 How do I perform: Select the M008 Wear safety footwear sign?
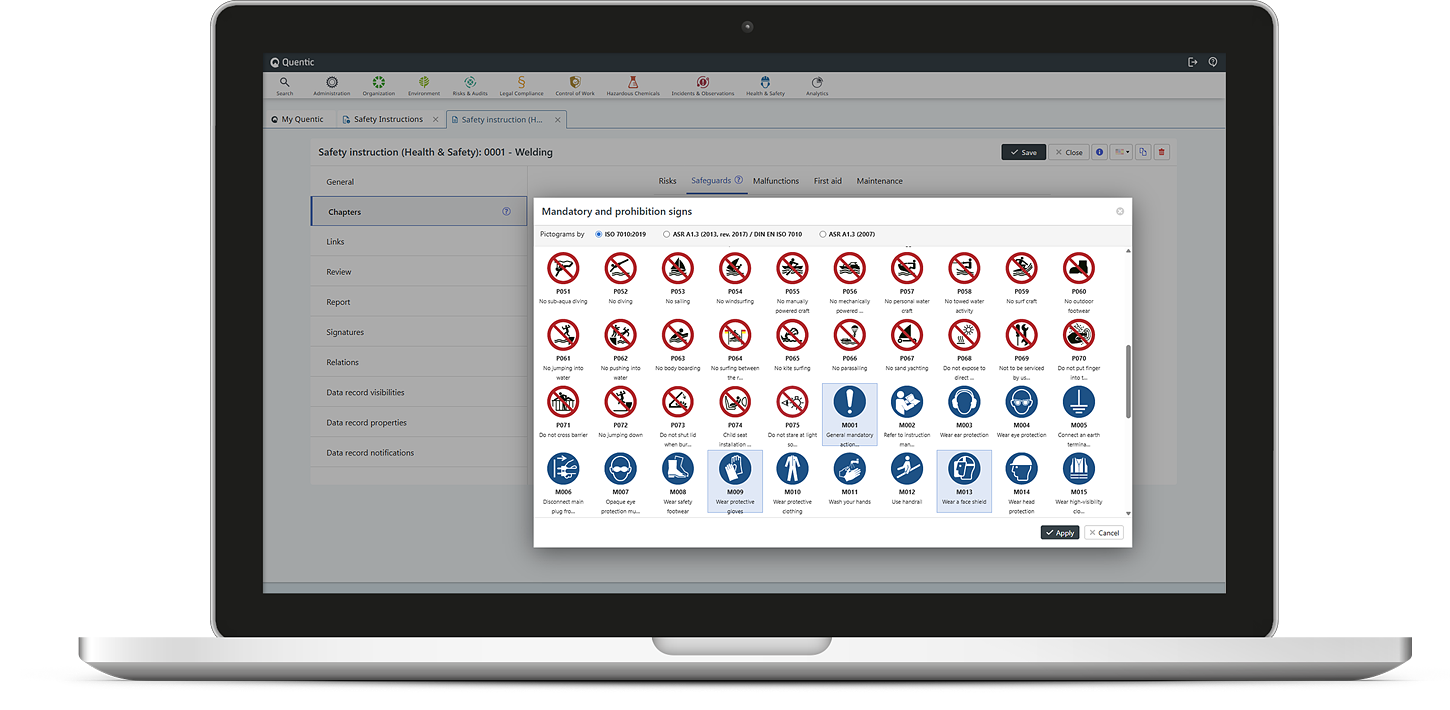tap(677, 469)
